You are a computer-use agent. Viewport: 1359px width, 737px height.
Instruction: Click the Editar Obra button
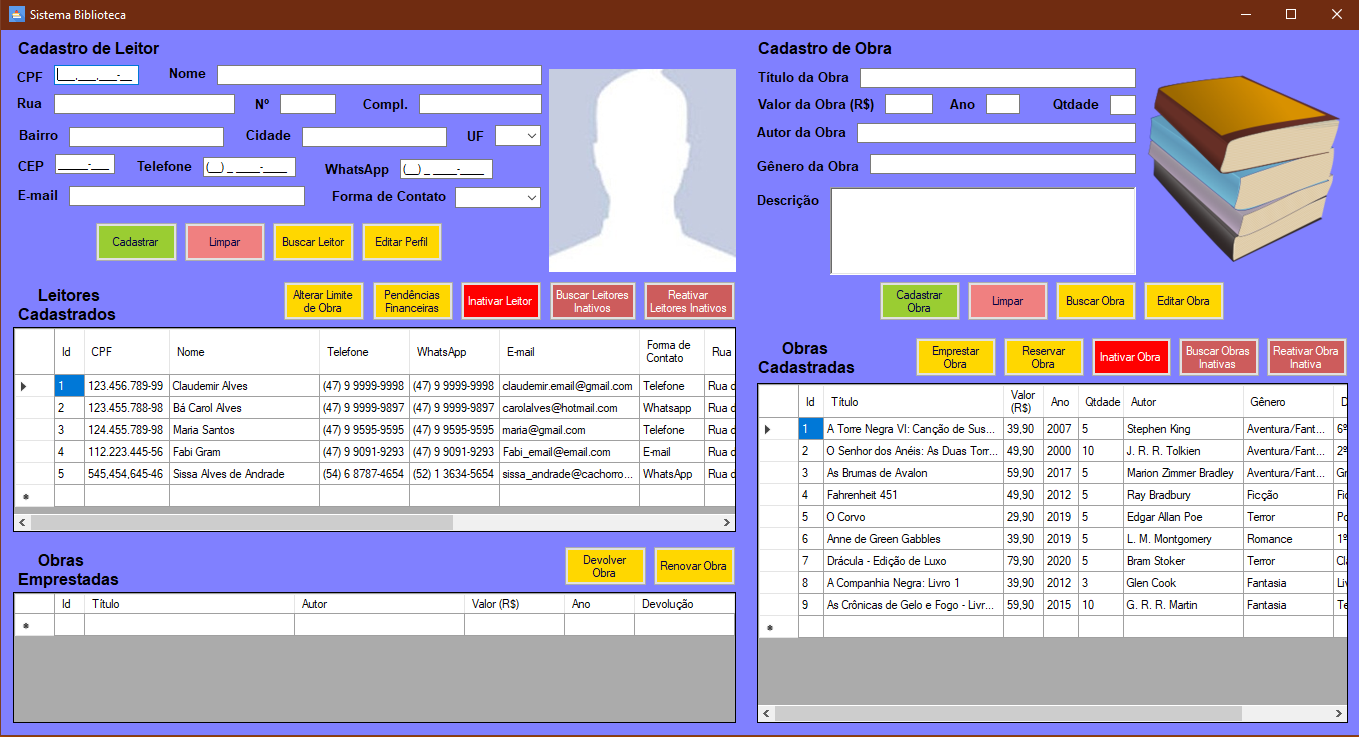1183,301
